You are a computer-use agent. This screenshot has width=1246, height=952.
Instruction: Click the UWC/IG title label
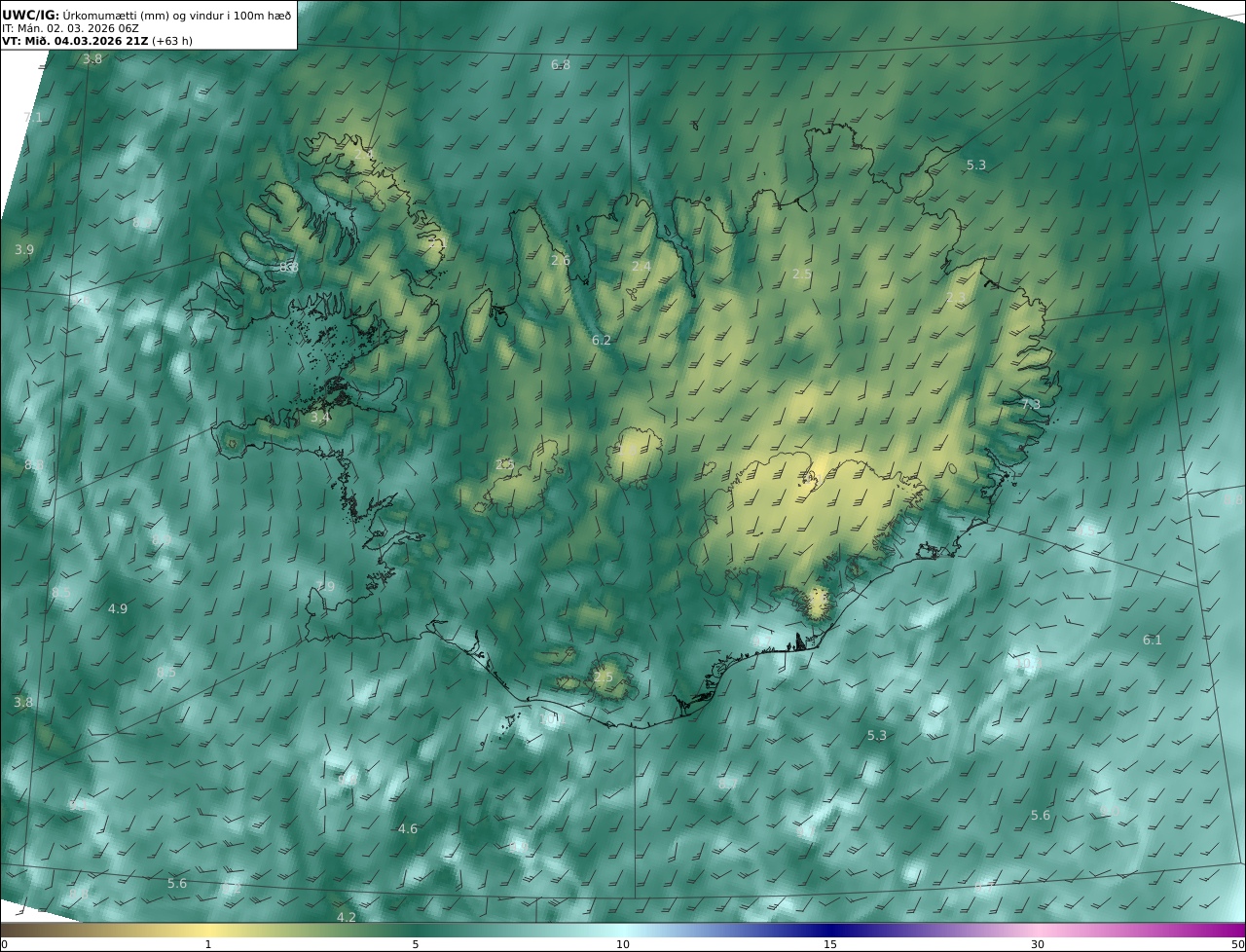(x=31, y=15)
